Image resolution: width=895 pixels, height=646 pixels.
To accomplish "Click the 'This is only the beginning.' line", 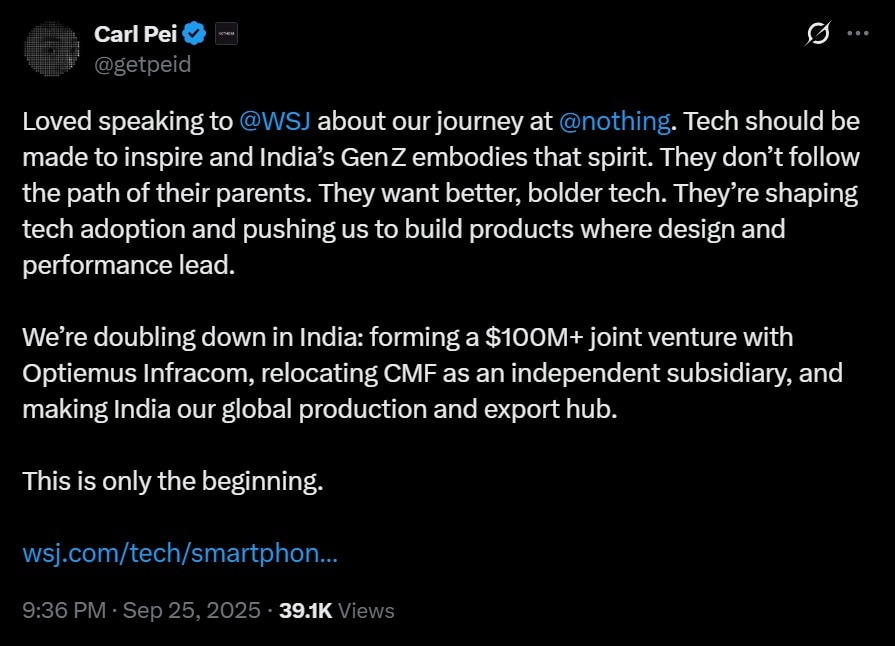I will point(173,481).
